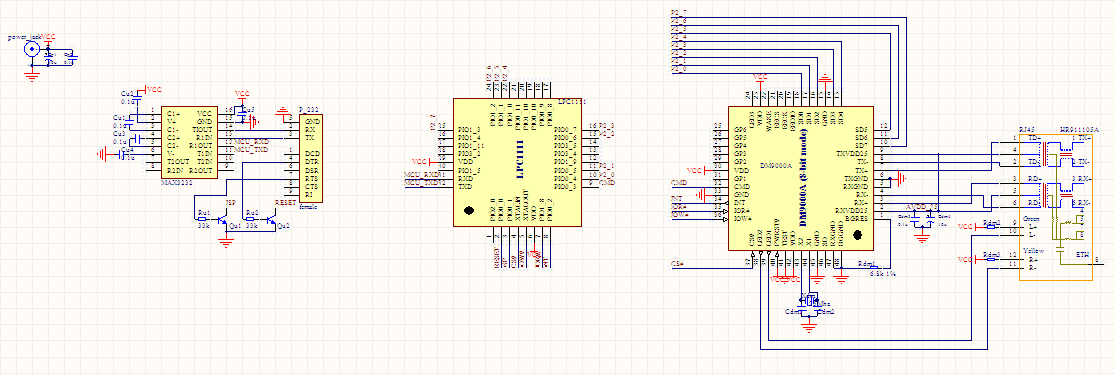1115x375 pixels.
Task: Click the CS# net label left of DM9000A
Action: click(x=677, y=265)
